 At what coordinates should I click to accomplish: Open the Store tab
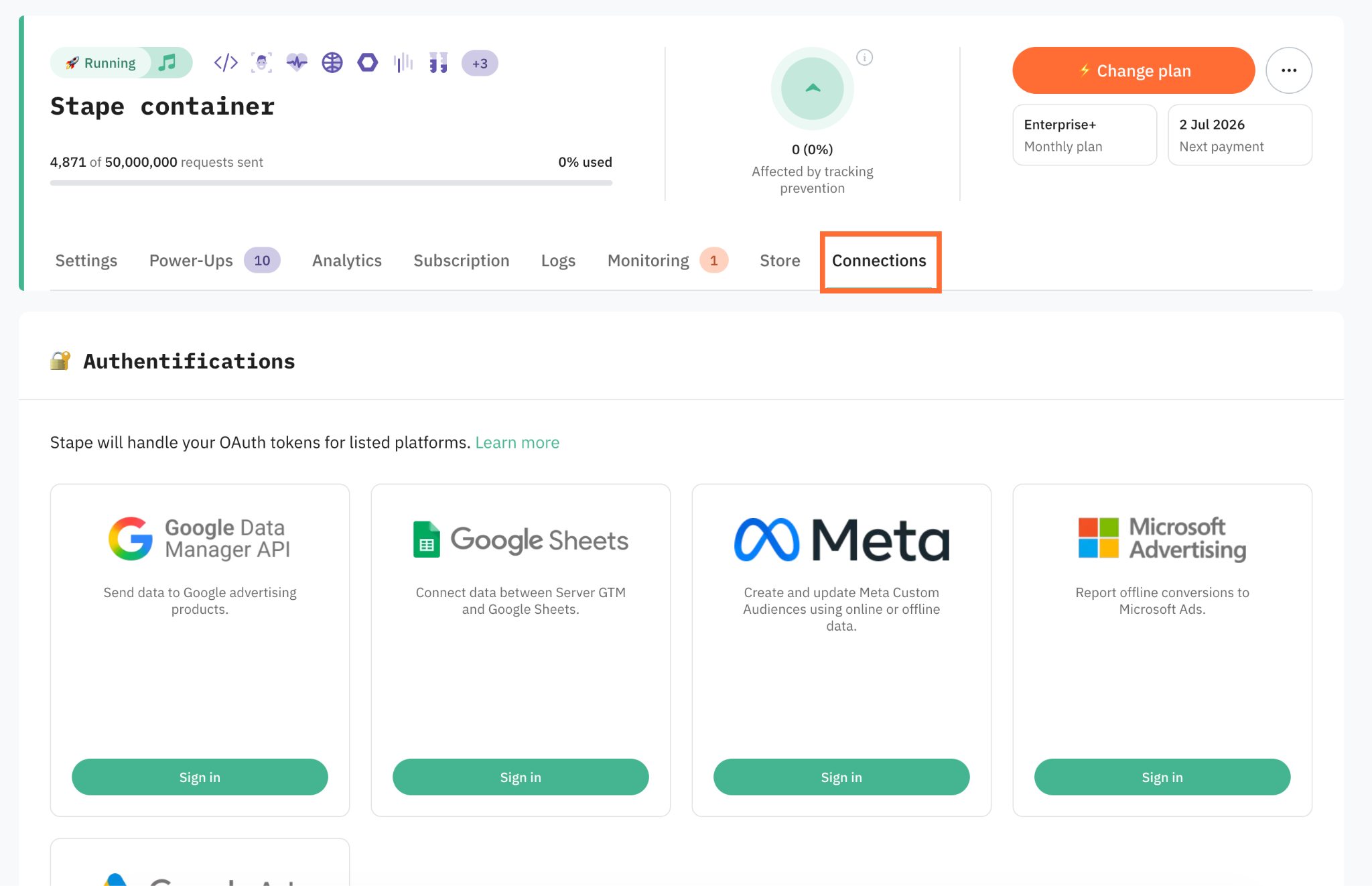click(780, 261)
